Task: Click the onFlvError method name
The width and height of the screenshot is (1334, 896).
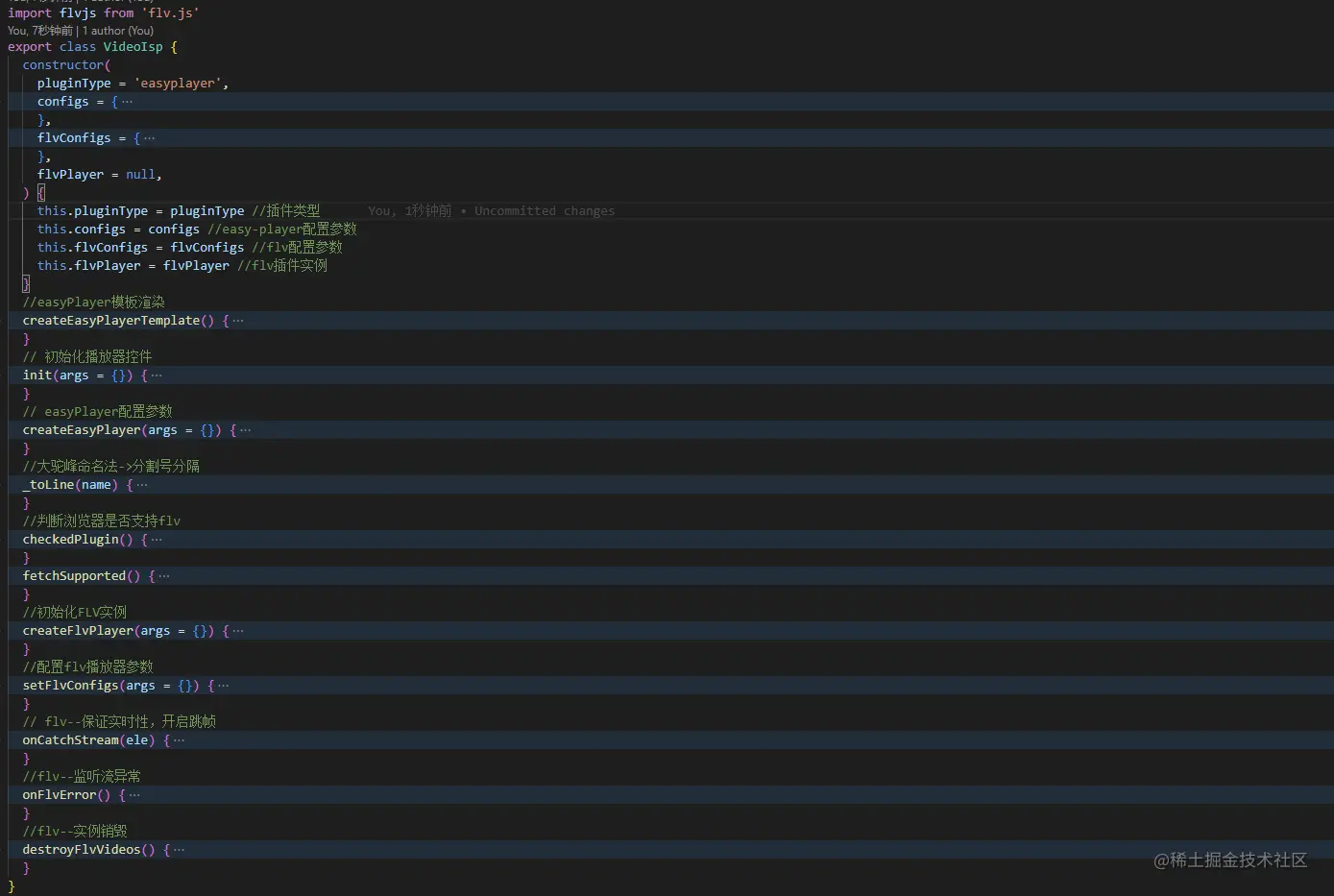Action: [60, 795]
